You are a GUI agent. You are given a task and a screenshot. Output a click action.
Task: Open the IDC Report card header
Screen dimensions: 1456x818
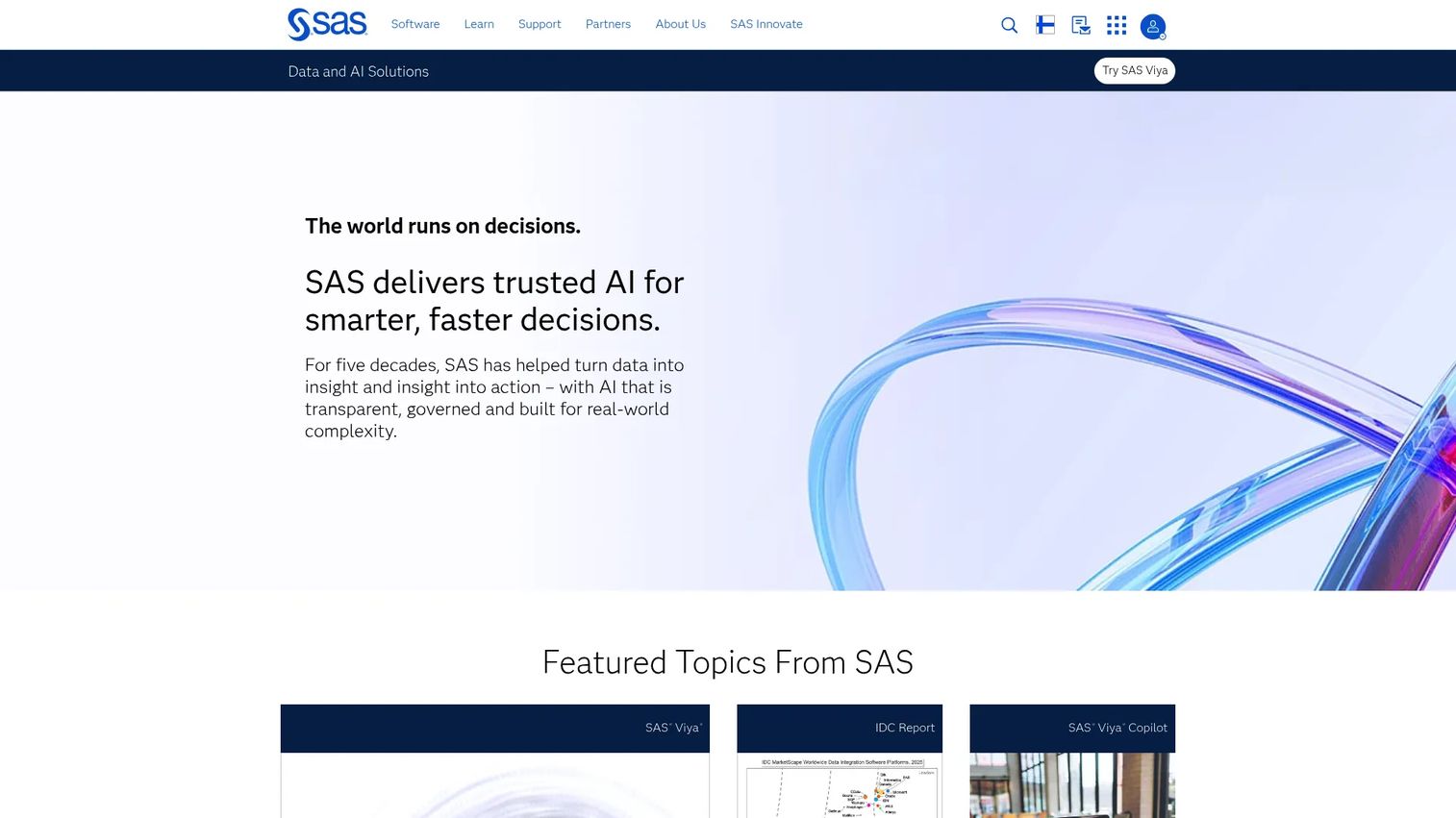pos(840,729)
